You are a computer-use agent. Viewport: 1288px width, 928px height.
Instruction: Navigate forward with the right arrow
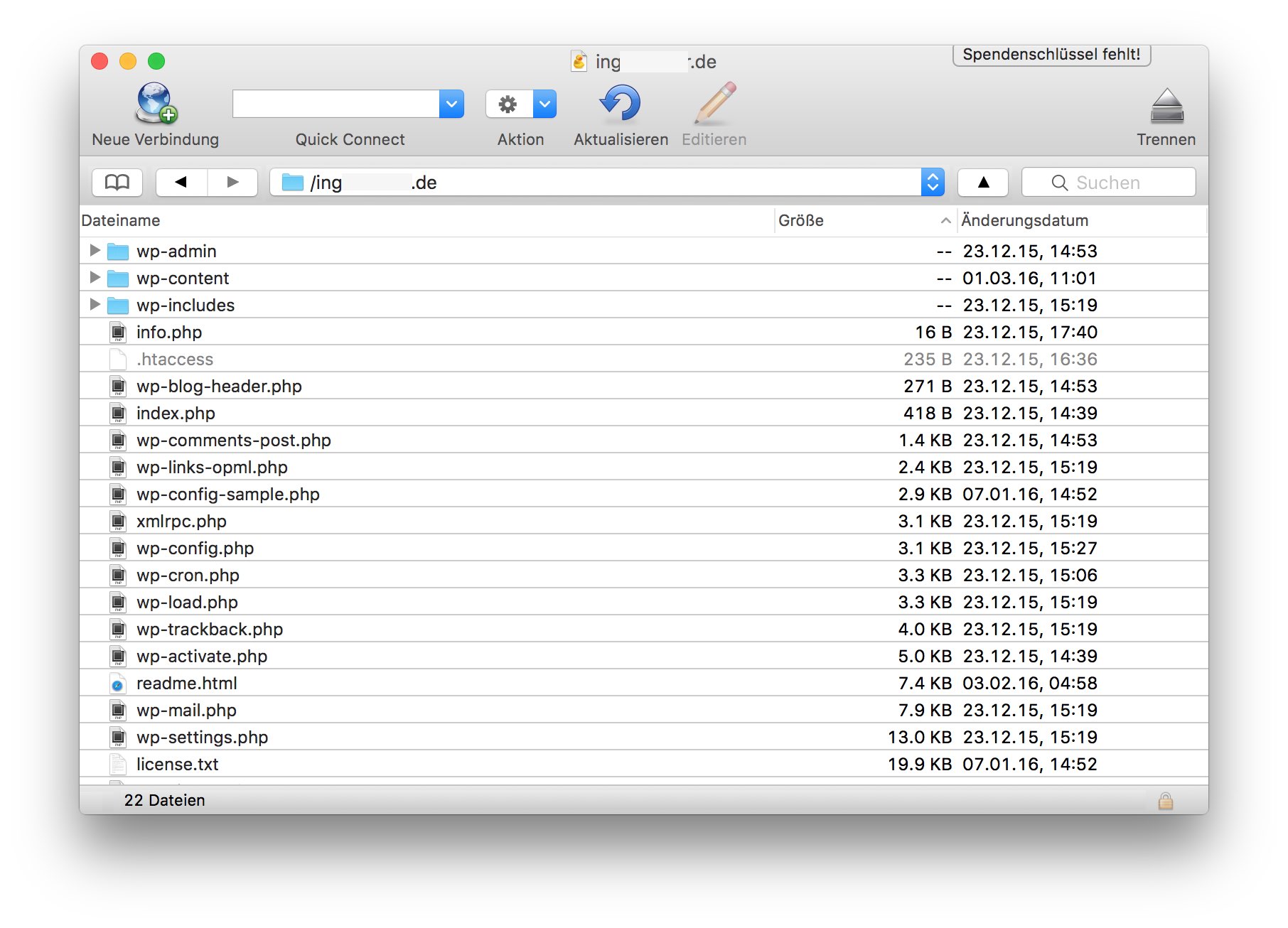(x=232, y=183)
